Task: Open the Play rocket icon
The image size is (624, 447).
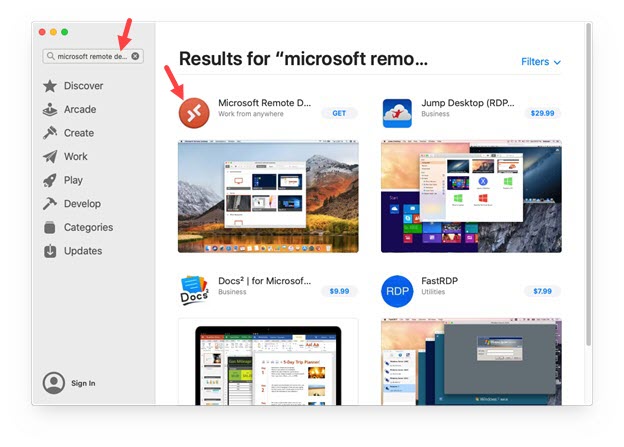Action: tap(50, 180)
